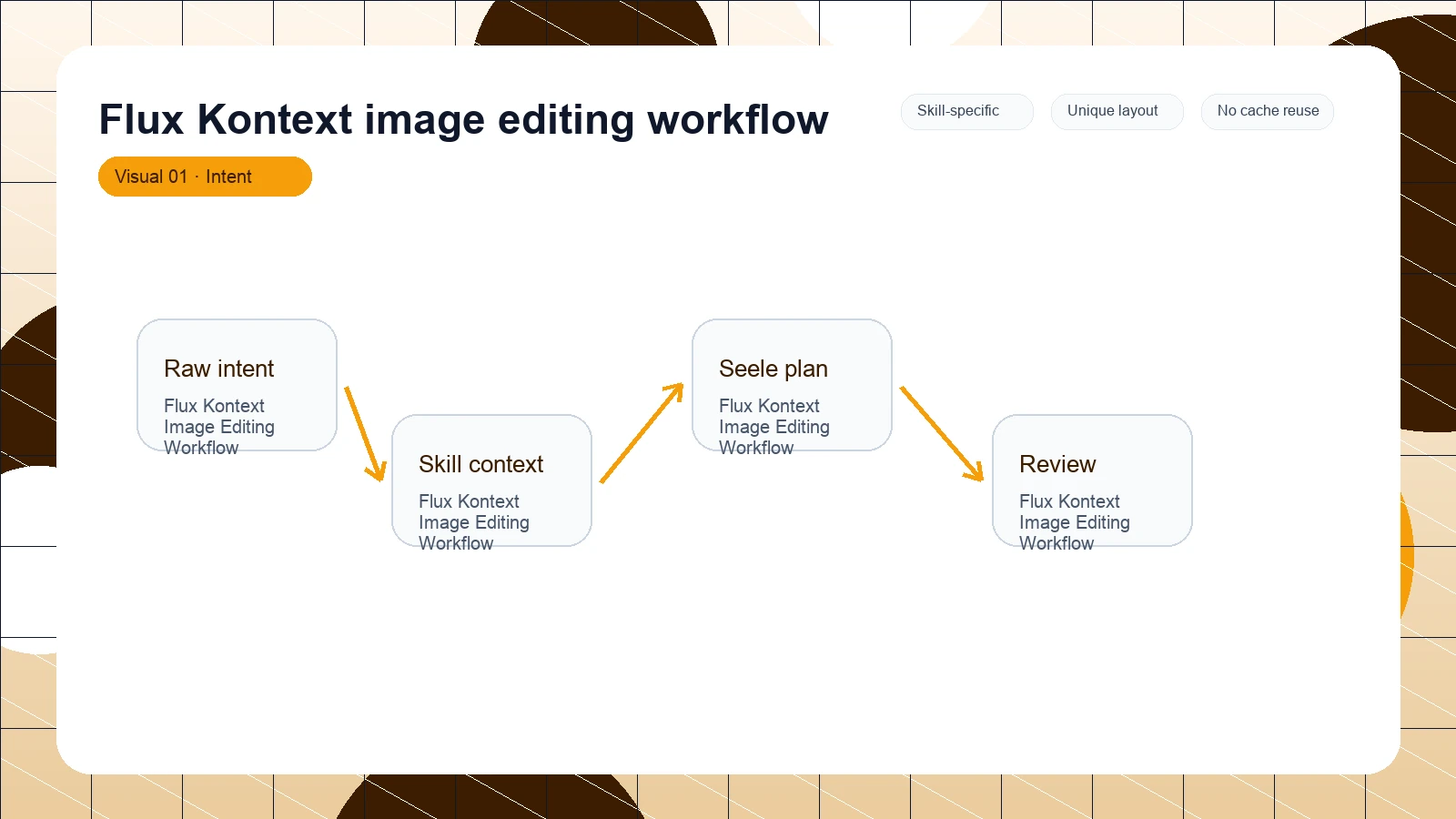Click the description text under Seele plan
The height and width of the screenshot is (819, 1456).
tap(774, 427)
